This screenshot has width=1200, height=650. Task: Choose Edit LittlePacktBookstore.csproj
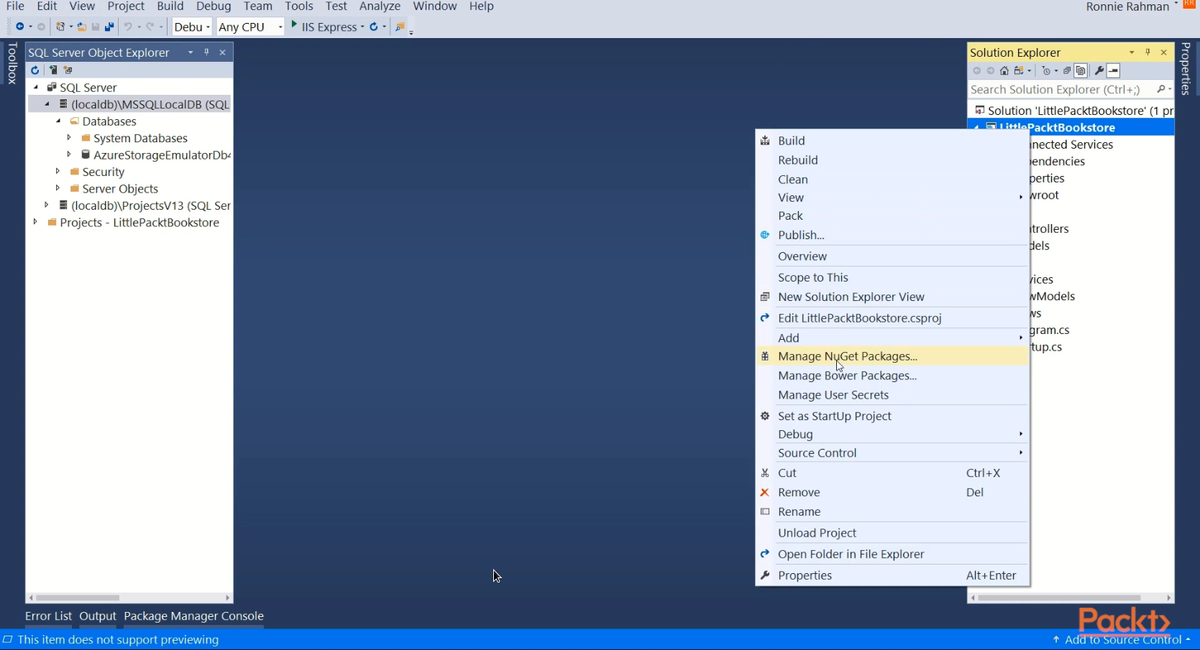pyautogui.click(x=860, y=318)
